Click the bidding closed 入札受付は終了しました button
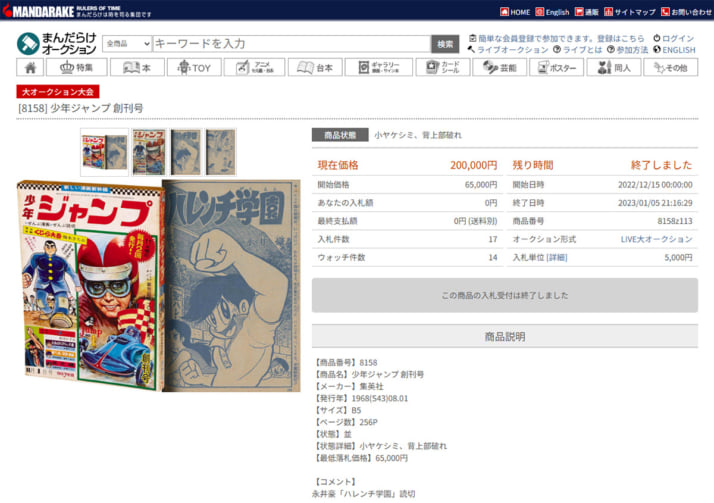714x503 pixels. tap(505, 295)
